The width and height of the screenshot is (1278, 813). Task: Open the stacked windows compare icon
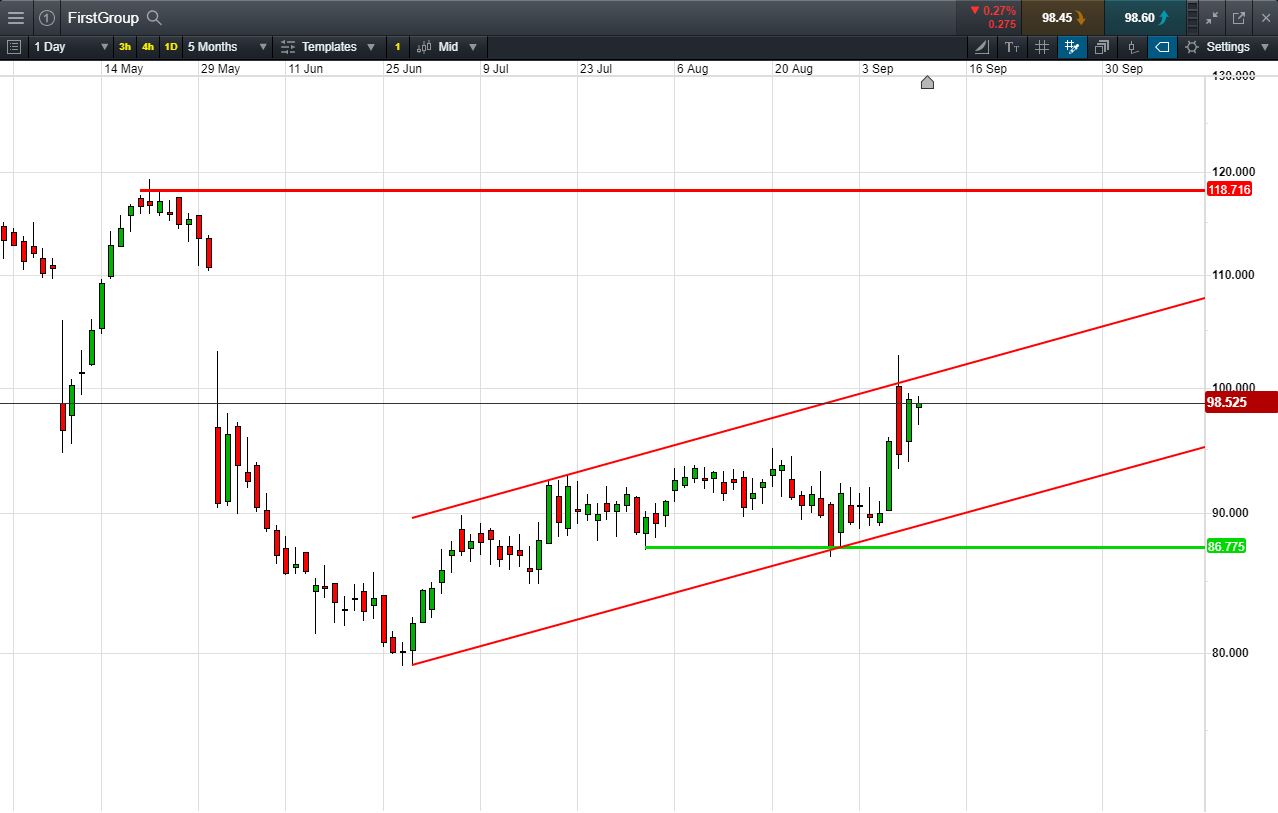[1102, 47]
